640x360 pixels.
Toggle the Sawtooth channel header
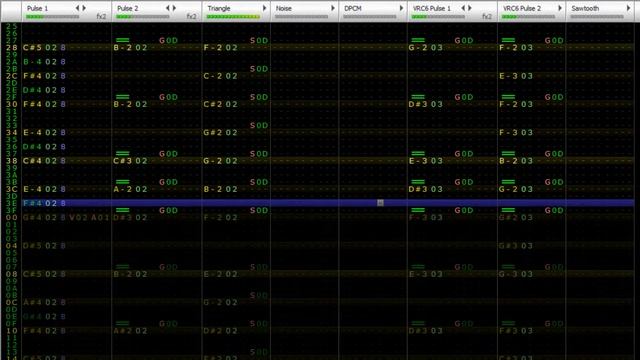(x=585, y=8)
